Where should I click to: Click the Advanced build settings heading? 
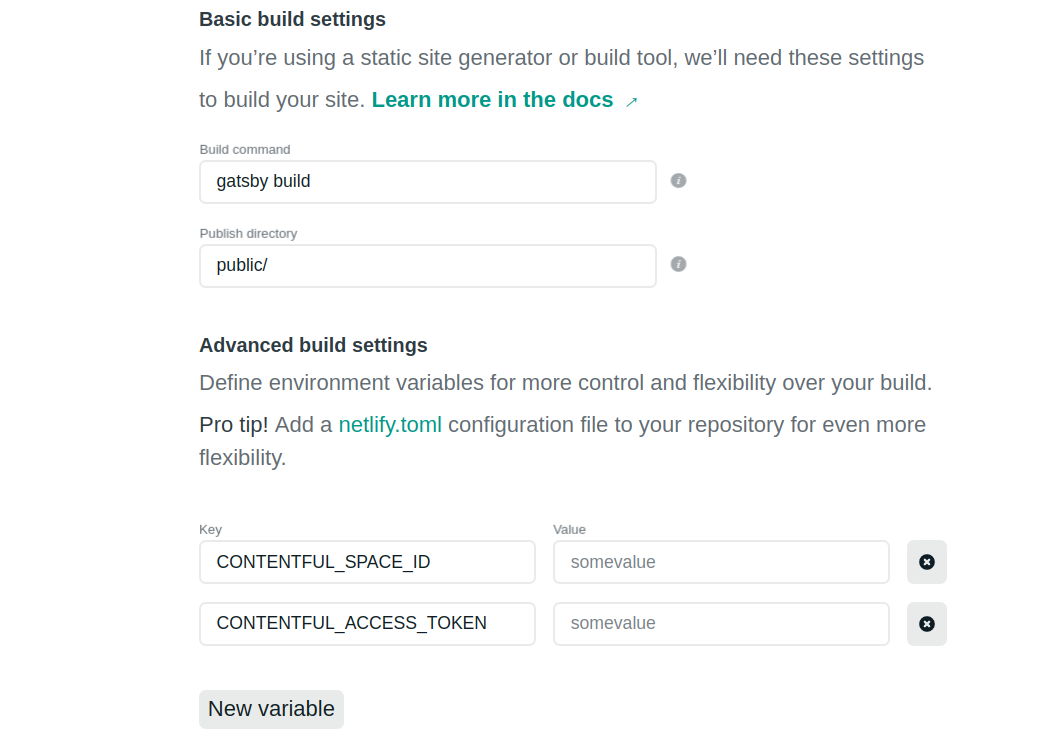313,345
